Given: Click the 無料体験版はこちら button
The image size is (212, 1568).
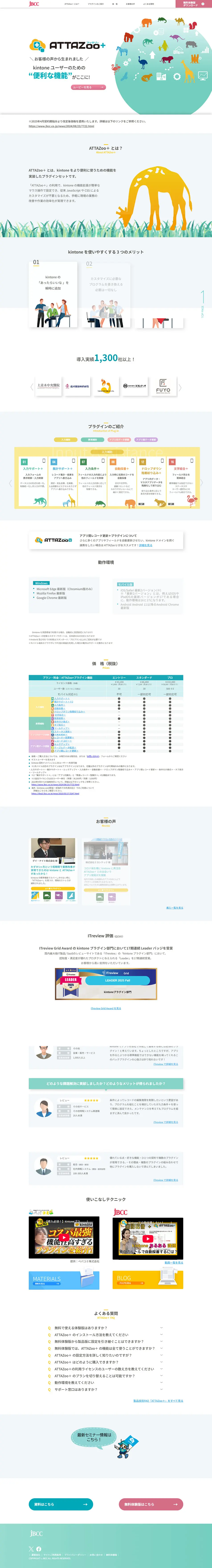Looking at the screenshot, I should tap(151, 1504).
